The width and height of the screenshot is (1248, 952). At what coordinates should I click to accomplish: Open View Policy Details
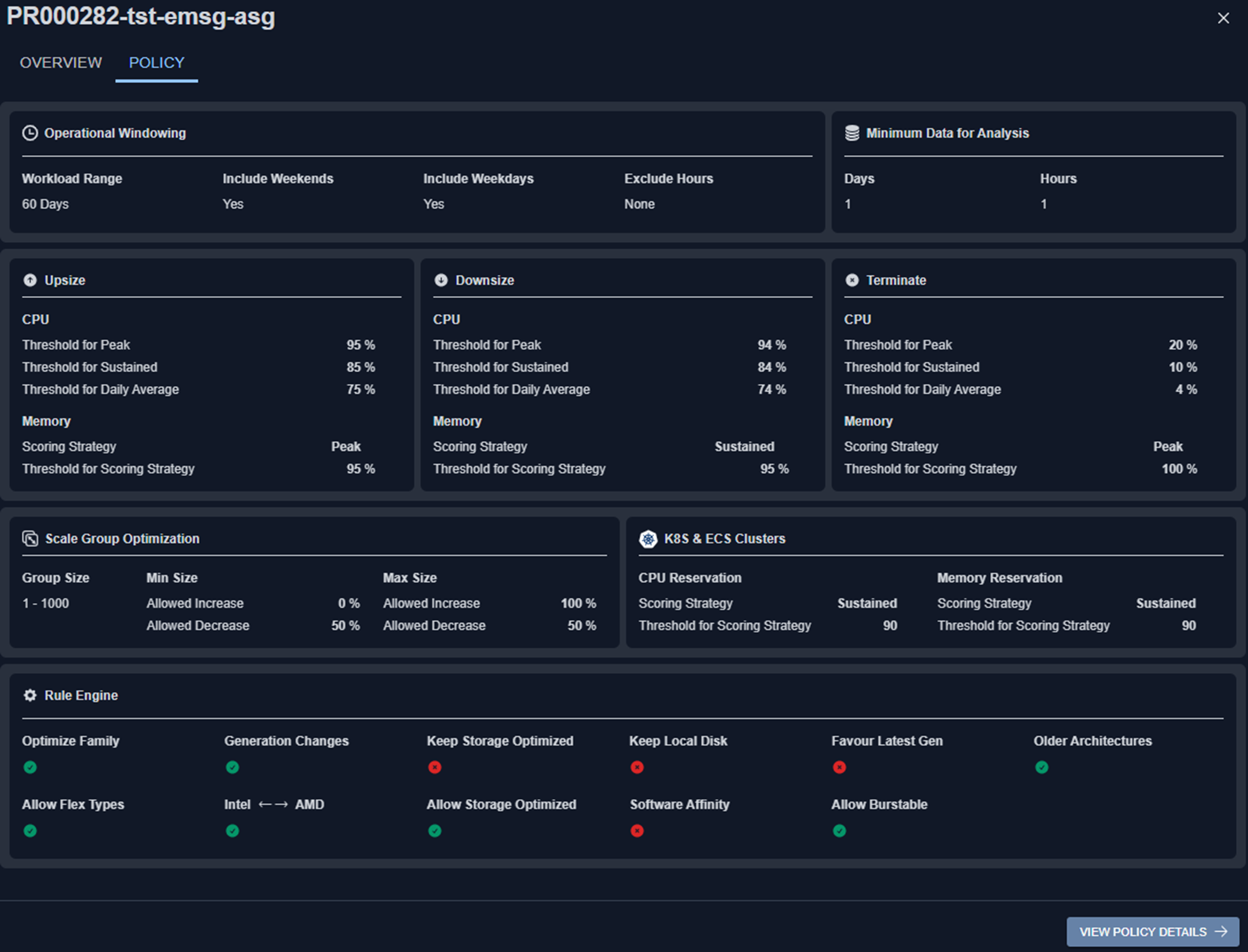[1152, 931]
